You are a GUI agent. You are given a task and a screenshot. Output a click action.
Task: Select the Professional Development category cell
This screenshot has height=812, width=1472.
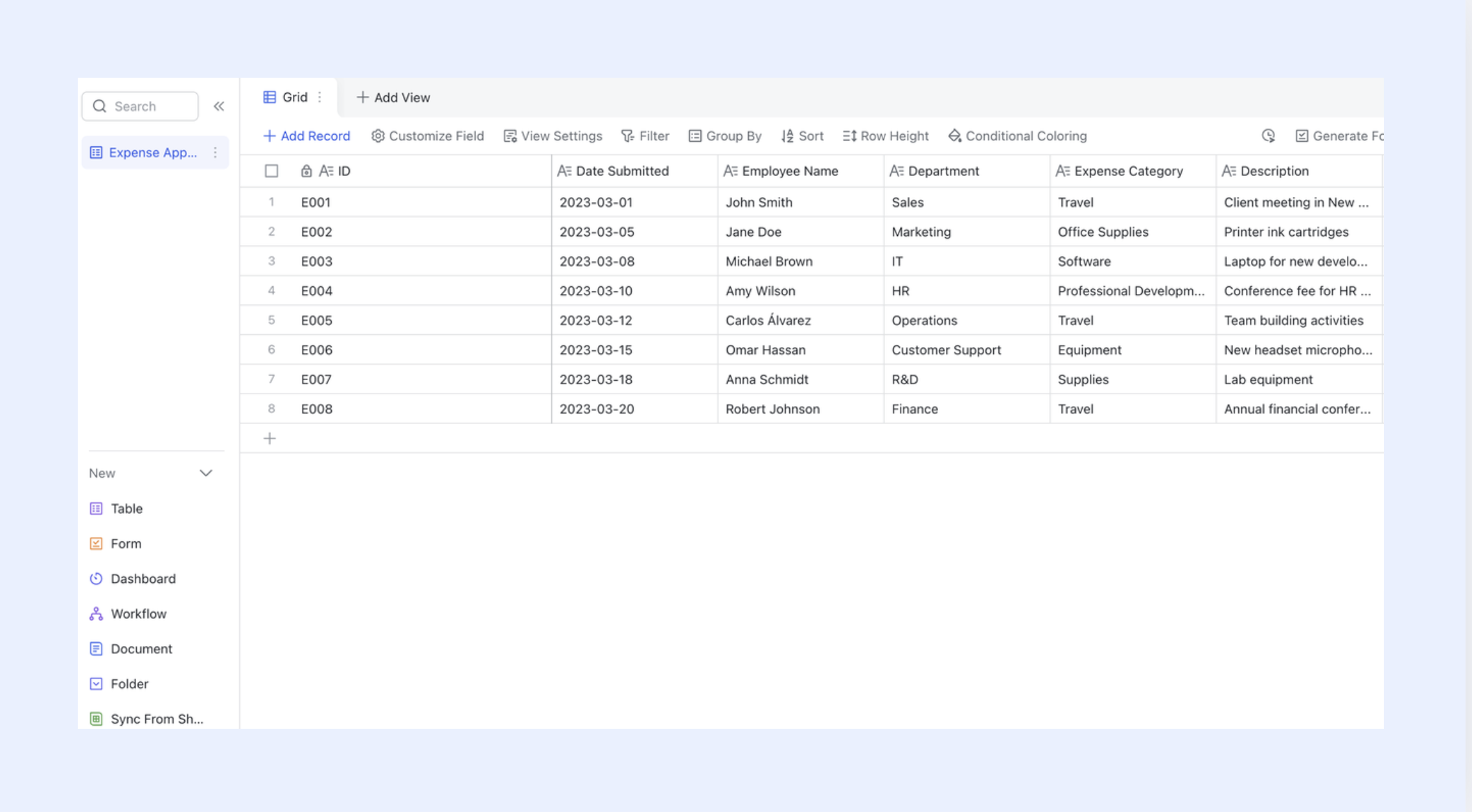point(1133,291)
